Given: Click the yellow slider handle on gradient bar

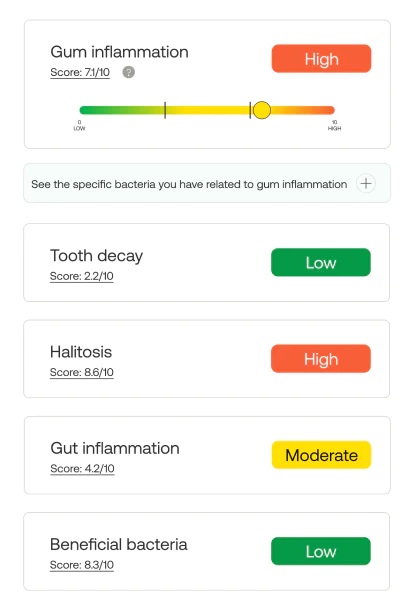Looking at the screenshot, I should (262, 110).
